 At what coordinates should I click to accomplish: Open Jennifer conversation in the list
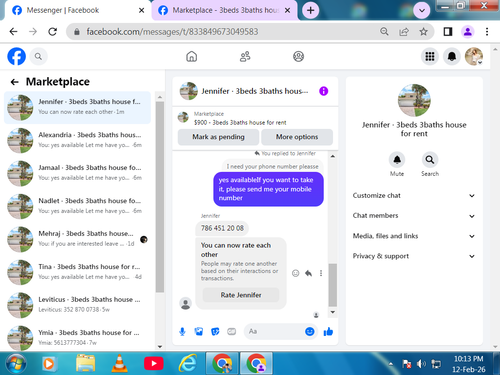tap(77, 107)
